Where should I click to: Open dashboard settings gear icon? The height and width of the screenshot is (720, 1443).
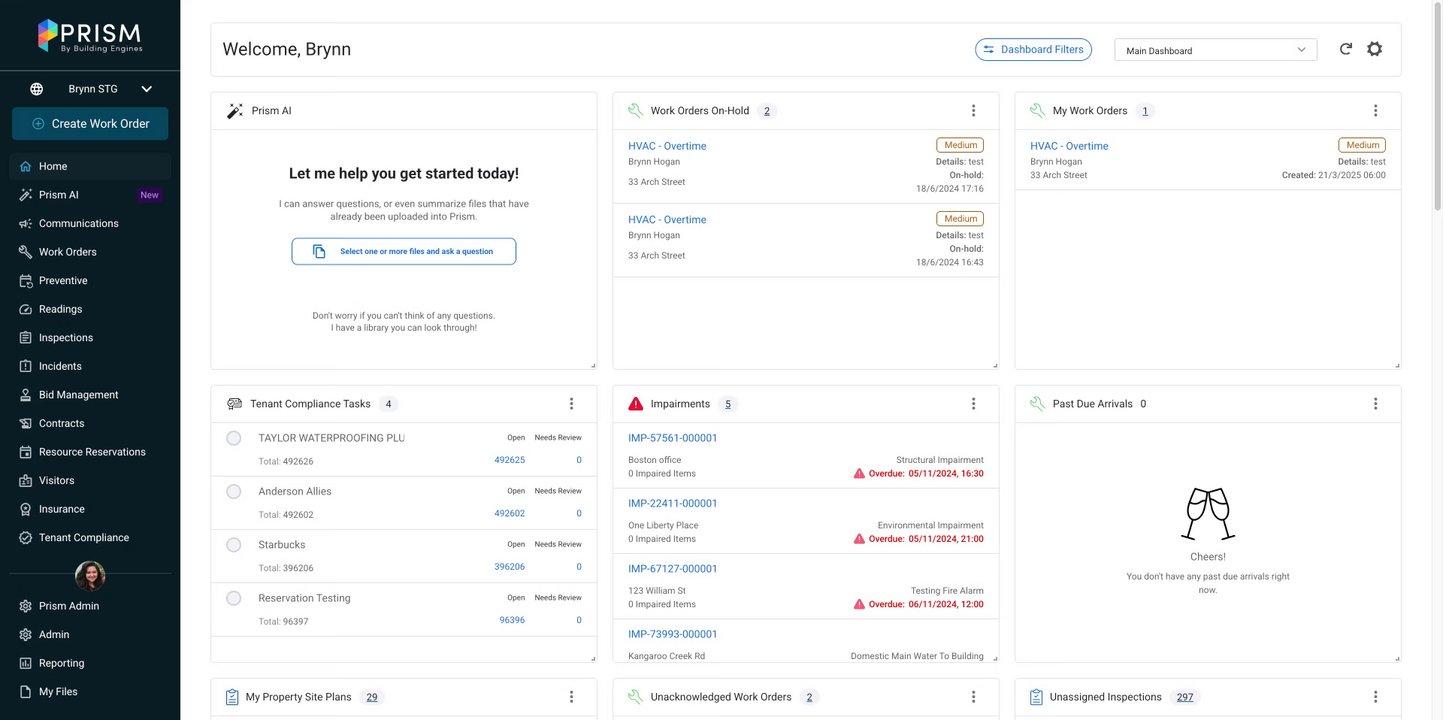[1375, 49]
